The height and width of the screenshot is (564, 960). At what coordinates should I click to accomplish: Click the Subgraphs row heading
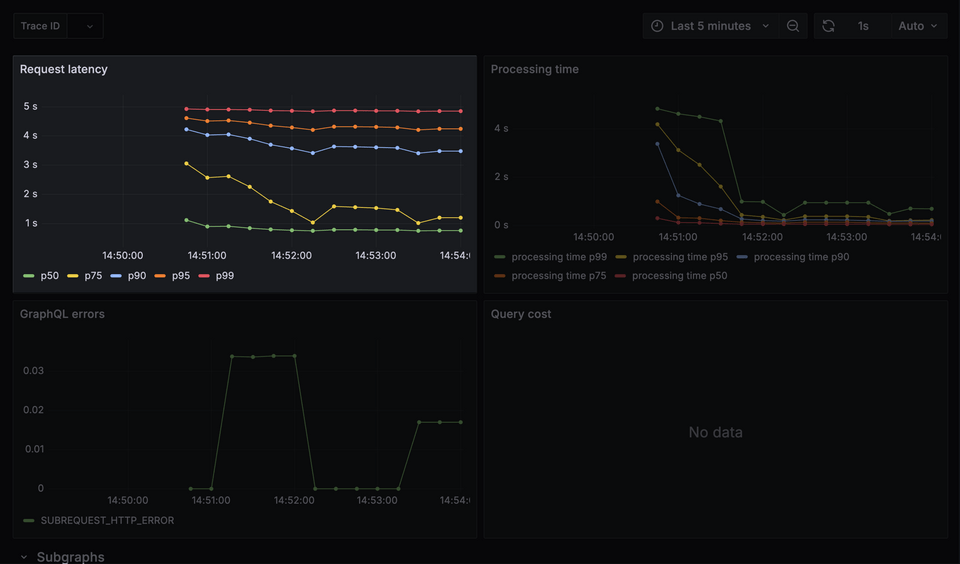pyautogui.click(x=70, y=557)
